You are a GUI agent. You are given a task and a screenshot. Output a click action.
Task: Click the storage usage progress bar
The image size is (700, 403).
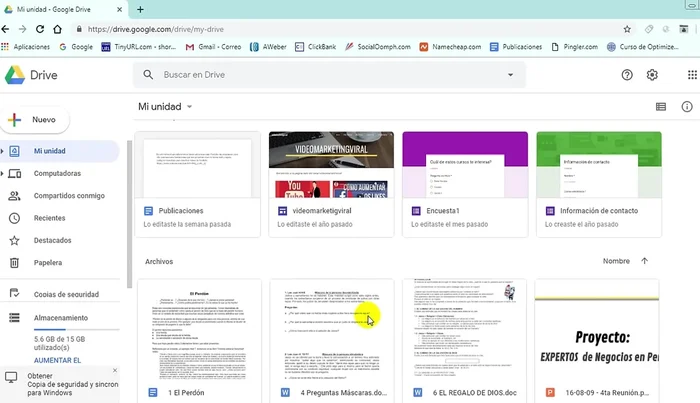point(76,329)
